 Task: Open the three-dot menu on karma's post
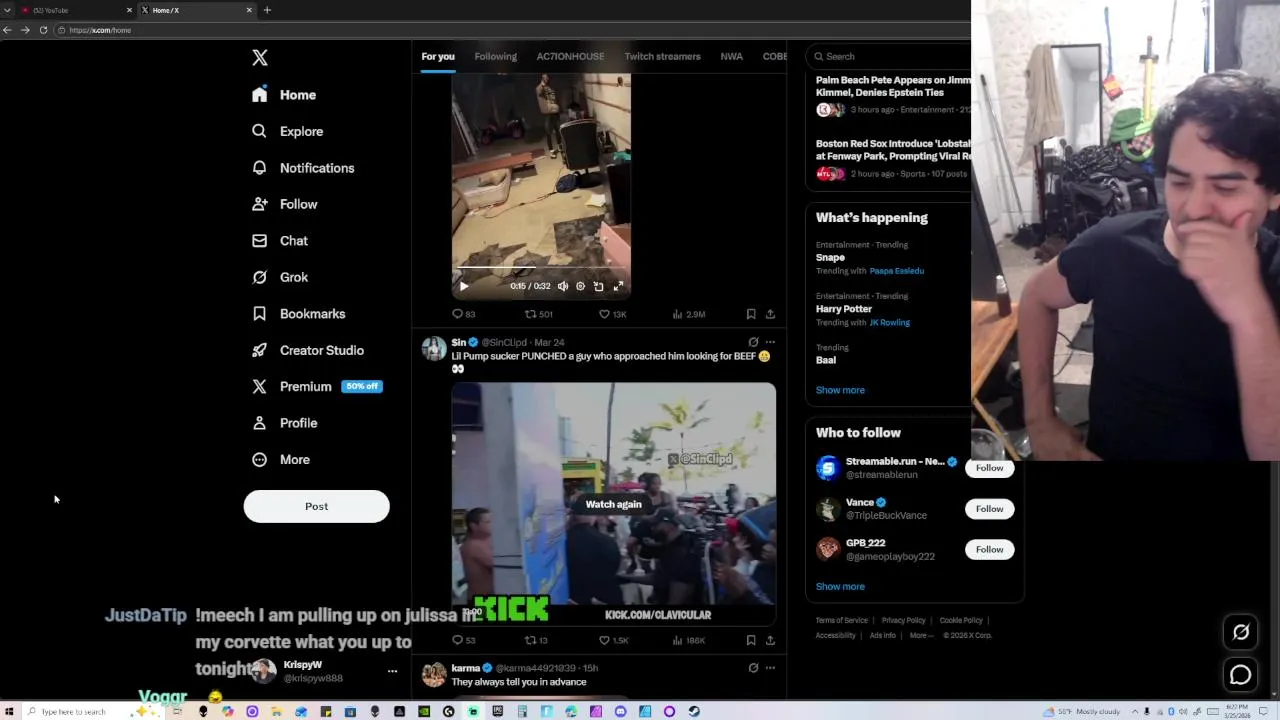click(x=770, y=668)
